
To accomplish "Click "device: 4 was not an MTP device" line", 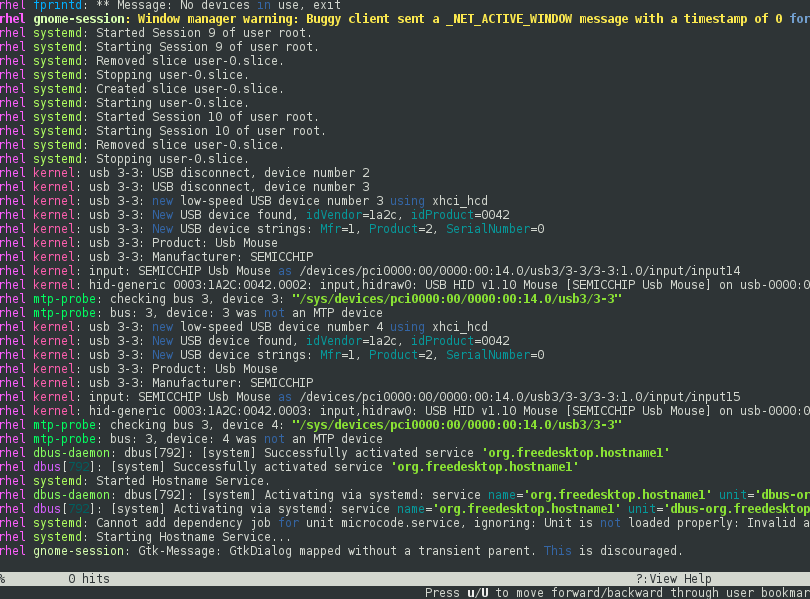I will tap(192, 439).
